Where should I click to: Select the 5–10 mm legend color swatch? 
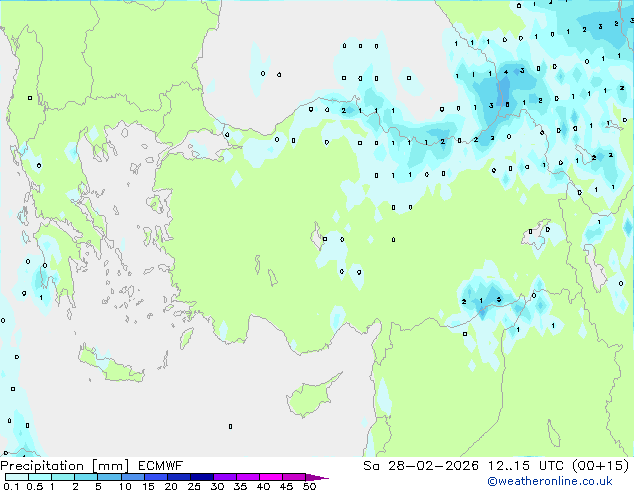[109, 477]
